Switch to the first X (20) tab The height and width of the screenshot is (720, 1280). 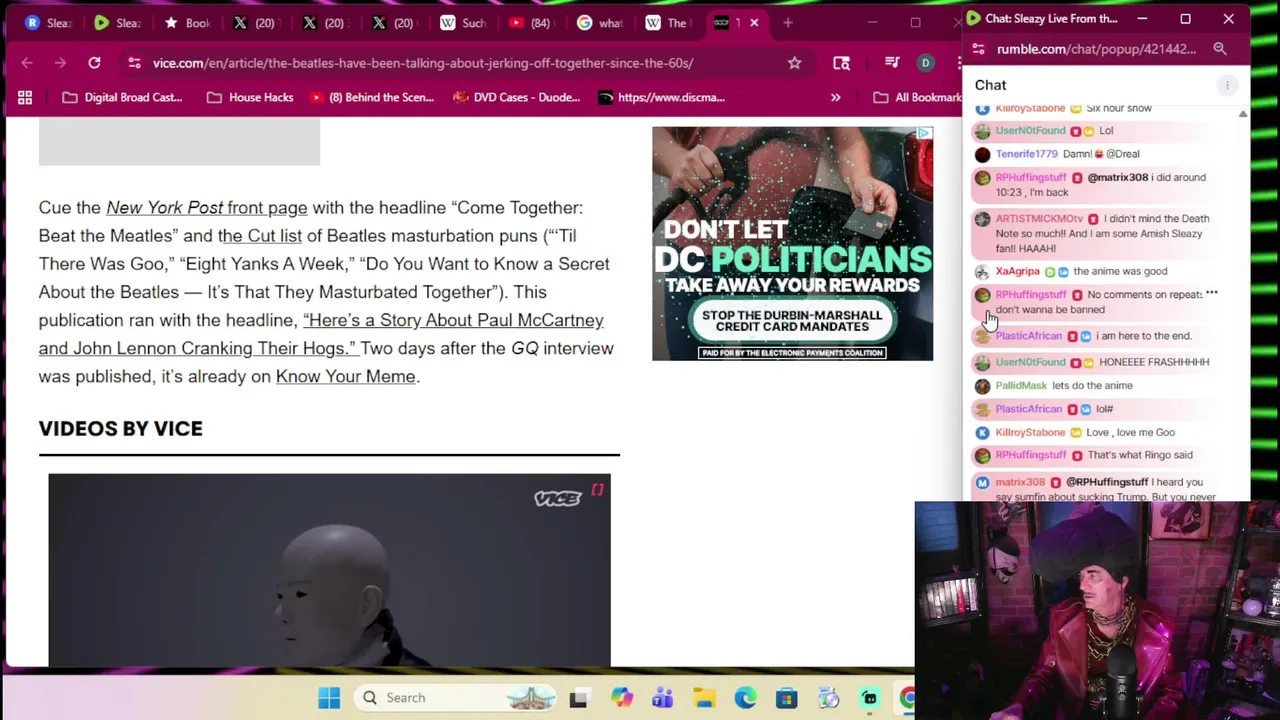[x=256, y=22]
